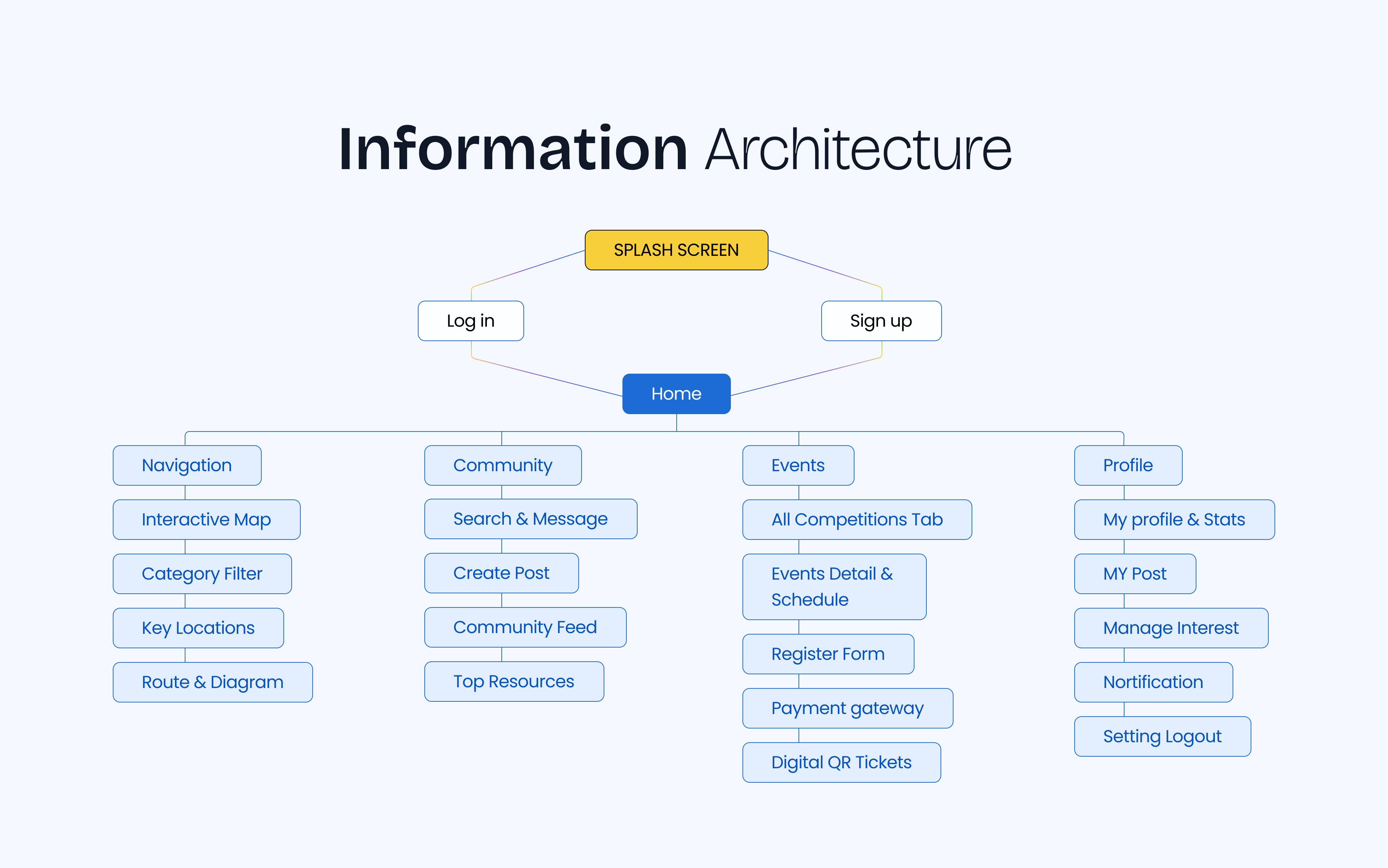Click the All Competitions Tab box
This screenshot has width=1388, height=868.
(x=857, y=520)
